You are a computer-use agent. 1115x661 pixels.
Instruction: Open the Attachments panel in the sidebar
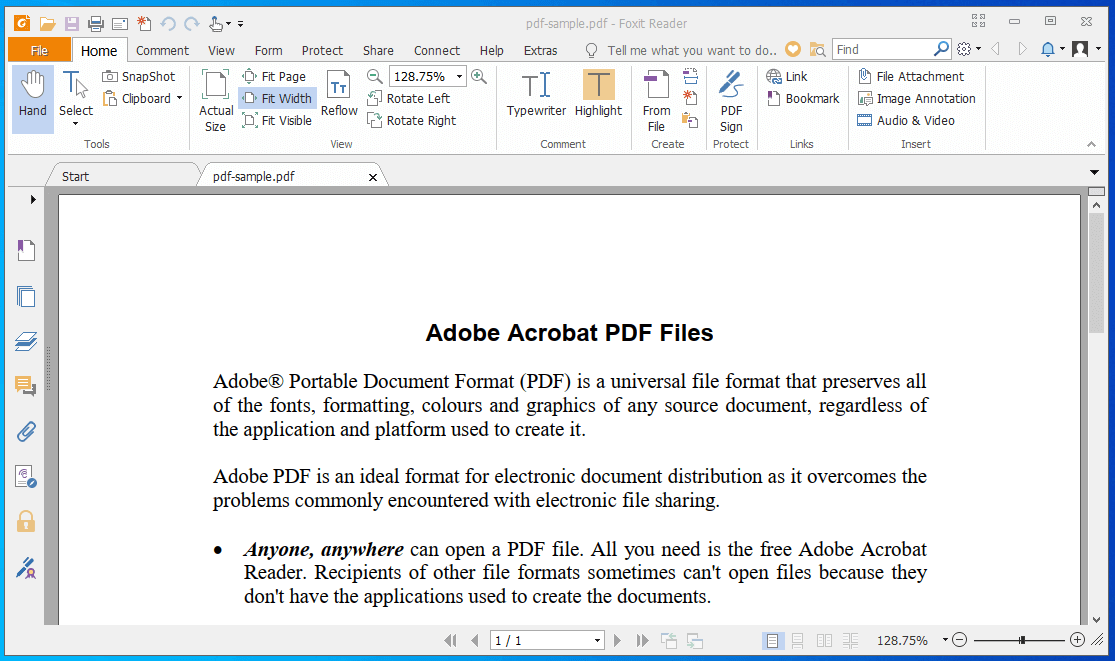(x=27, y=430)
